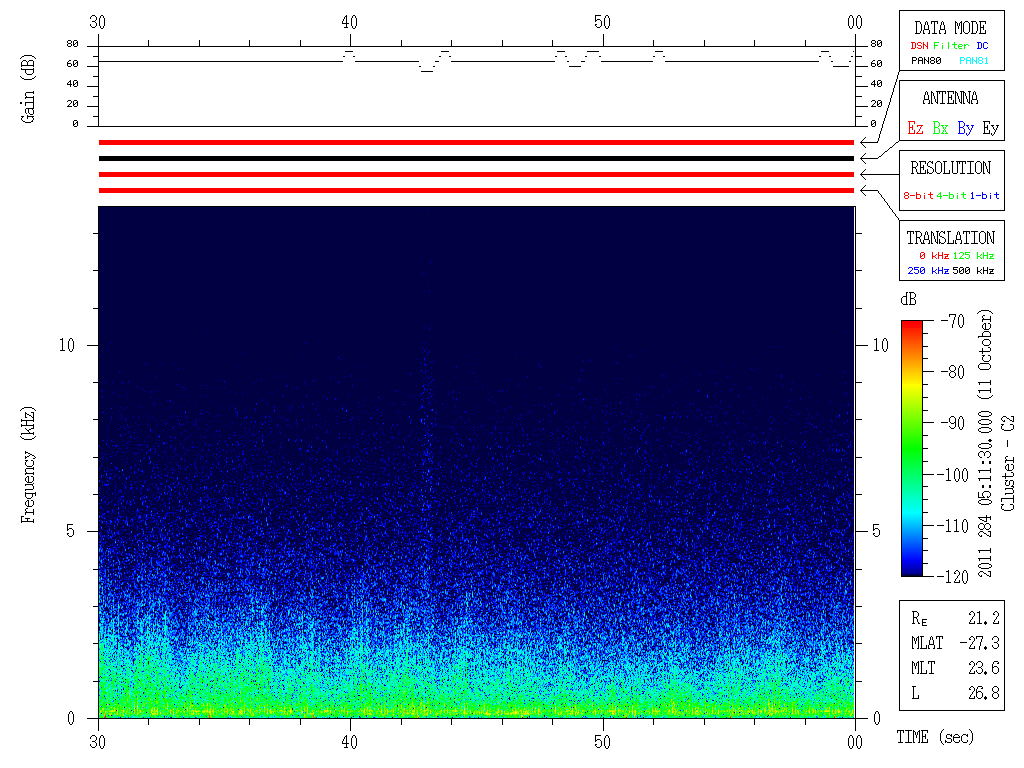Click the topmost red data mode bar

pos(476,142)
